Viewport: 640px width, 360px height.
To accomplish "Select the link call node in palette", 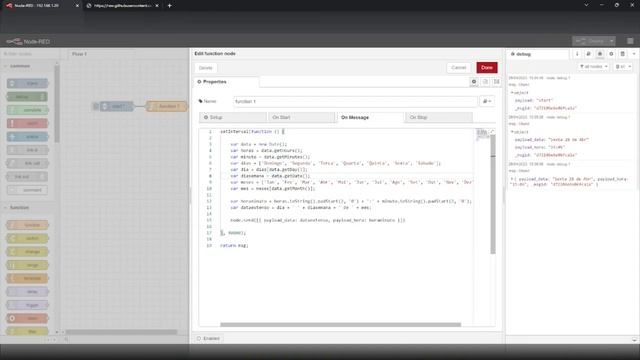I will [x=27, y=163].
